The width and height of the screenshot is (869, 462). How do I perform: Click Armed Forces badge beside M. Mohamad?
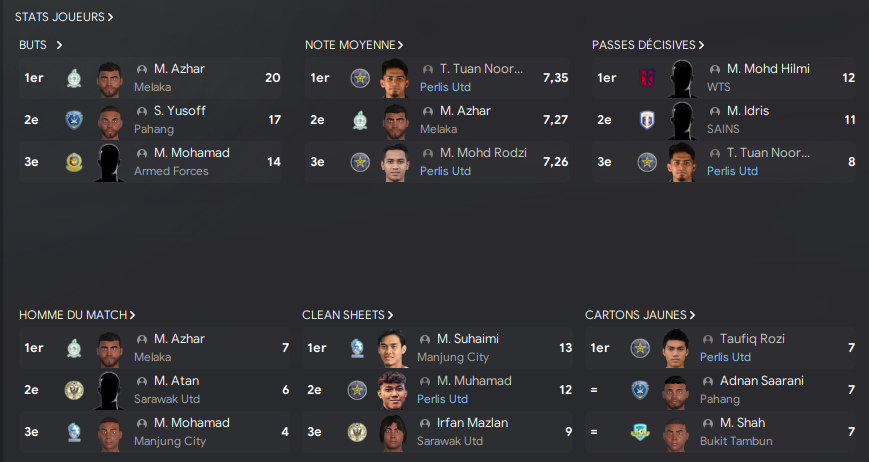pos(74,162)
